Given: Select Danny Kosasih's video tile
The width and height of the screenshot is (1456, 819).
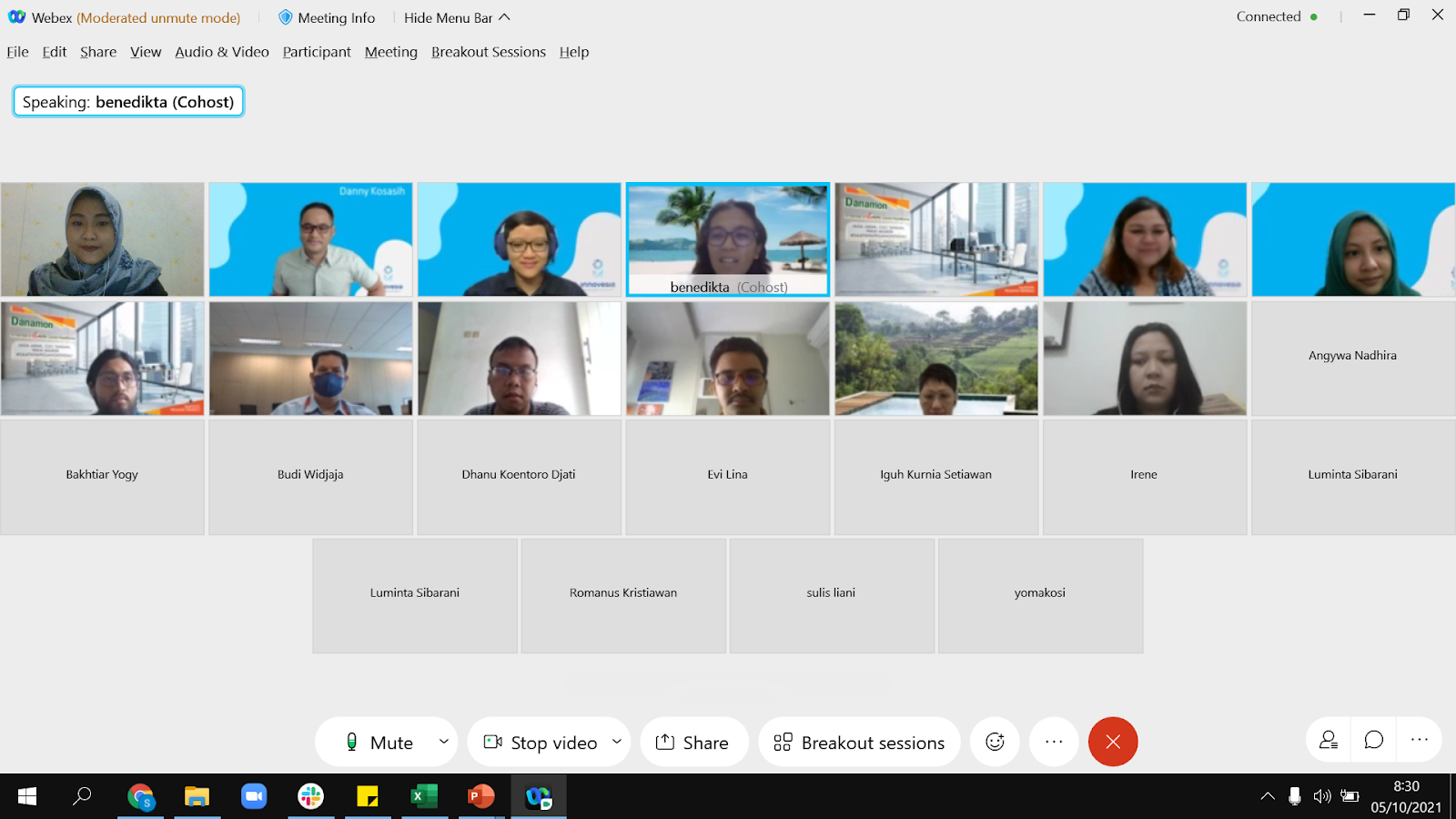Looking at the screenshot, I should click(x=310, y=239).
